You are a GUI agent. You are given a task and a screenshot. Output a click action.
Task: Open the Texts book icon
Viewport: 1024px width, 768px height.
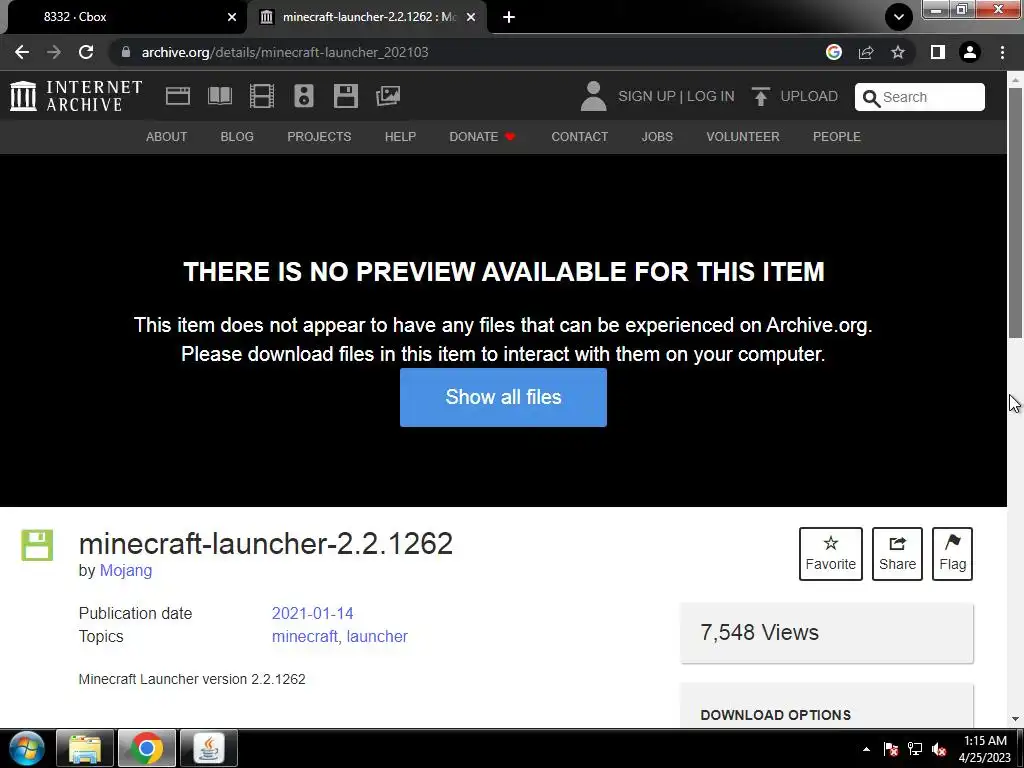click(219, 96)
